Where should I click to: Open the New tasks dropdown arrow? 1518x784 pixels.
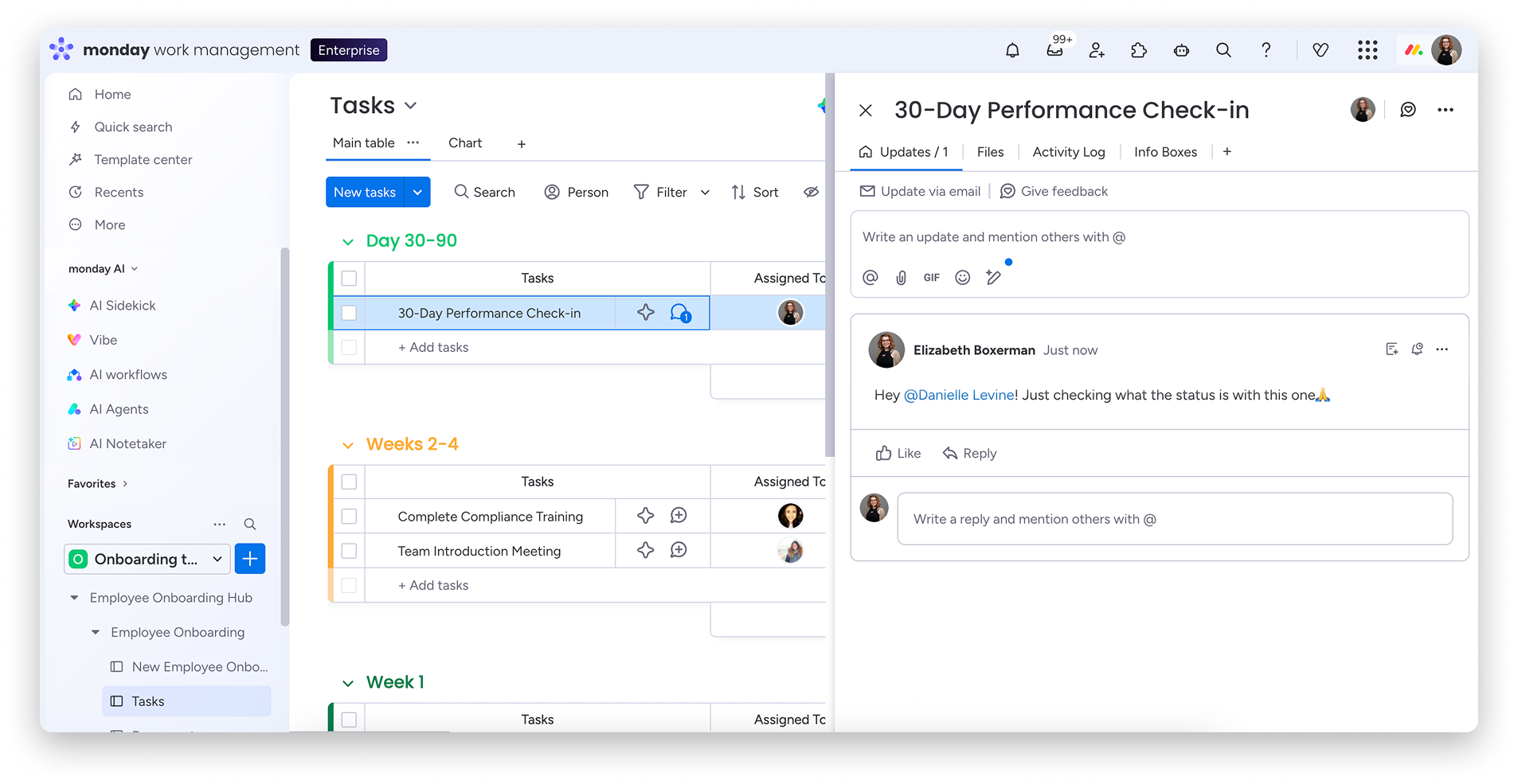pyautogui.click(x=417, y=192)
